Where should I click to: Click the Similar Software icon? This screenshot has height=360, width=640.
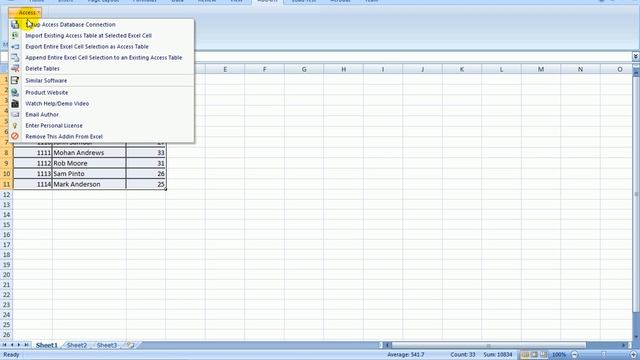point(15,80)
